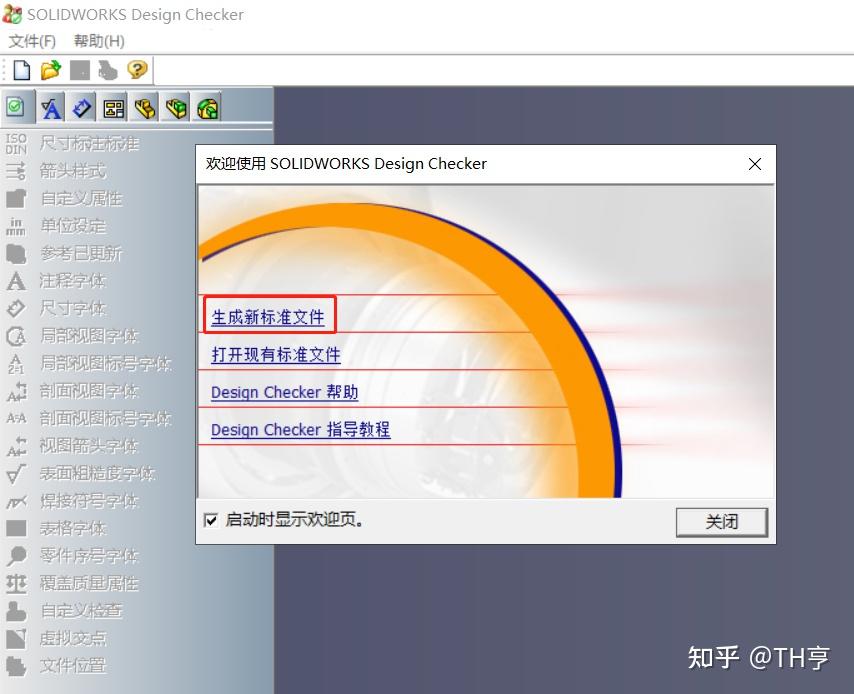This screenshot has width=854, height=694.
Task: Click the Open folder icon on the toolbar
Action: (x=48, y=69)
